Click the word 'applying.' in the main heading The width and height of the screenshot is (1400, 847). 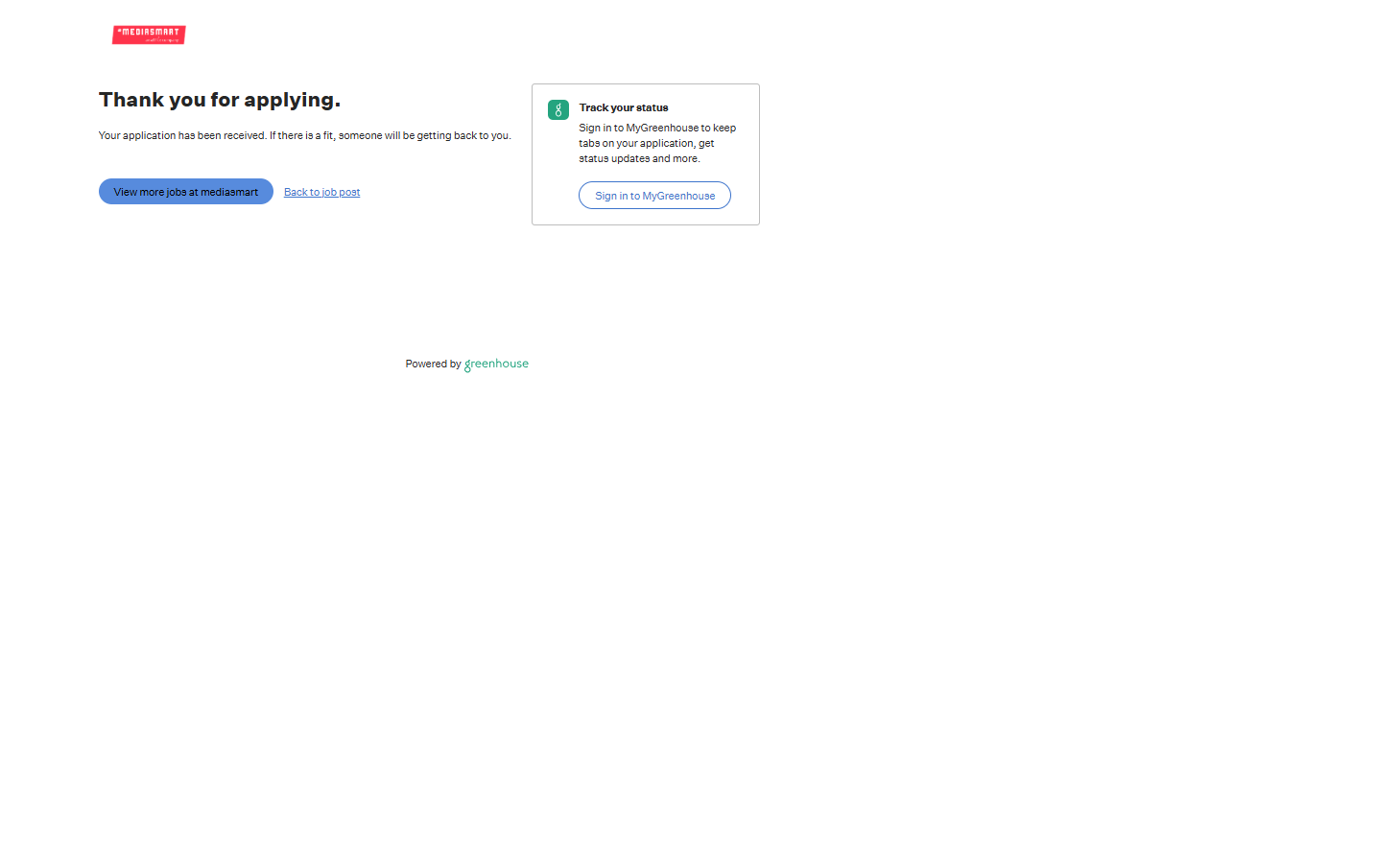click(292, 101)
